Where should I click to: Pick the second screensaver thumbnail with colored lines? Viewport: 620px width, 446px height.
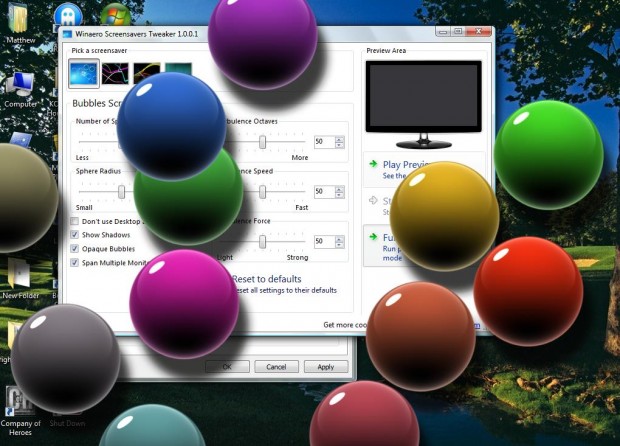(116, 73)
